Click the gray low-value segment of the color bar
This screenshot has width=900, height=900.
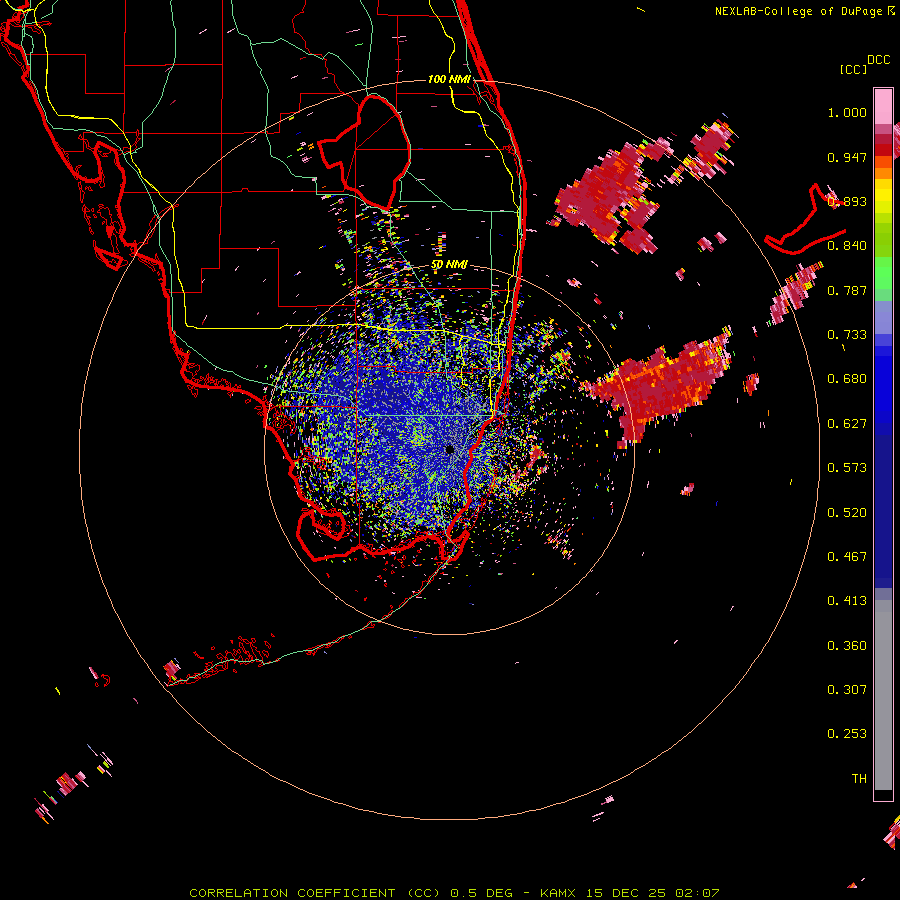(x=883, y=695)
